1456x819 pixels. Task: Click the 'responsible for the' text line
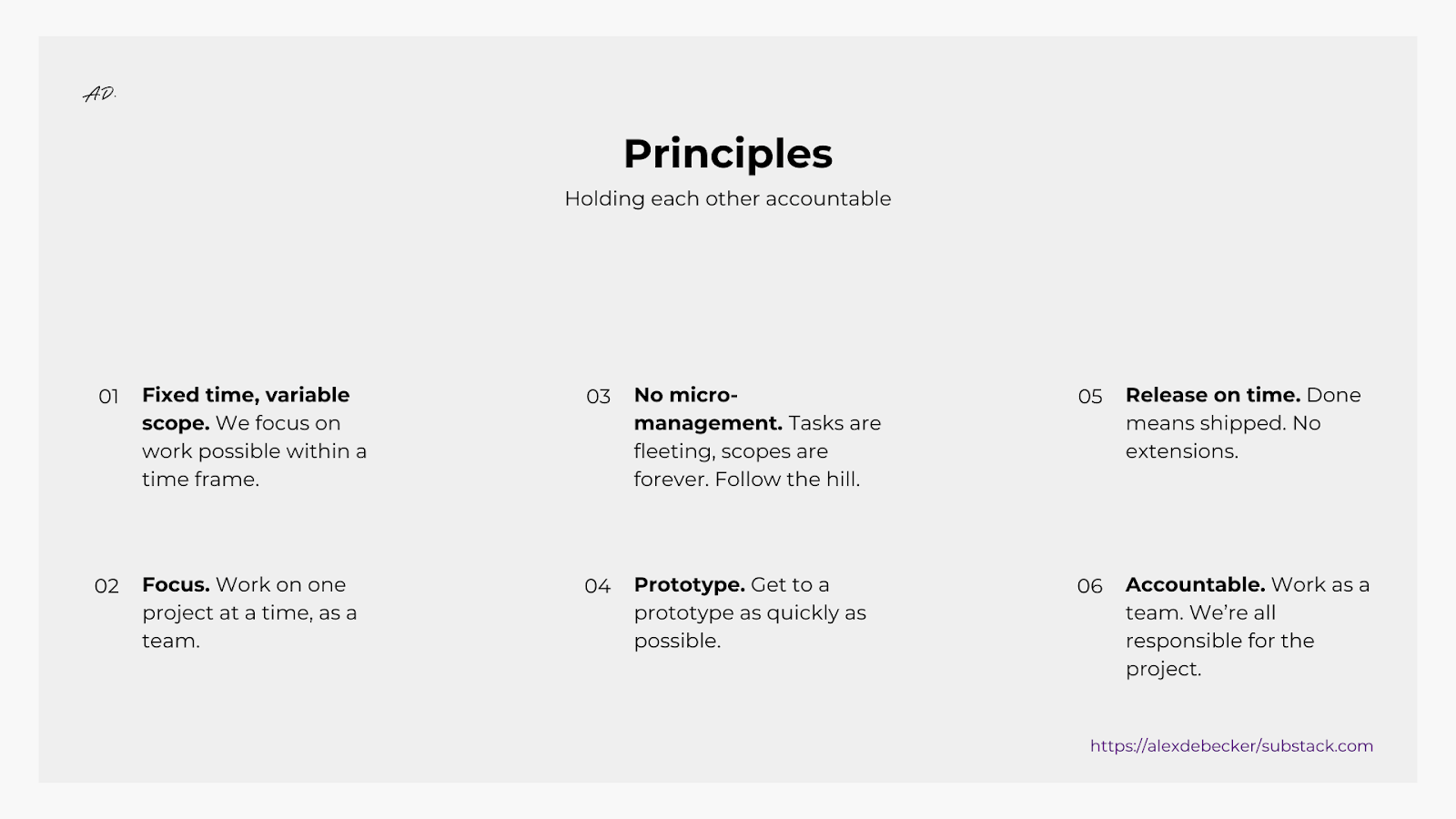[x=1219, y=641]
